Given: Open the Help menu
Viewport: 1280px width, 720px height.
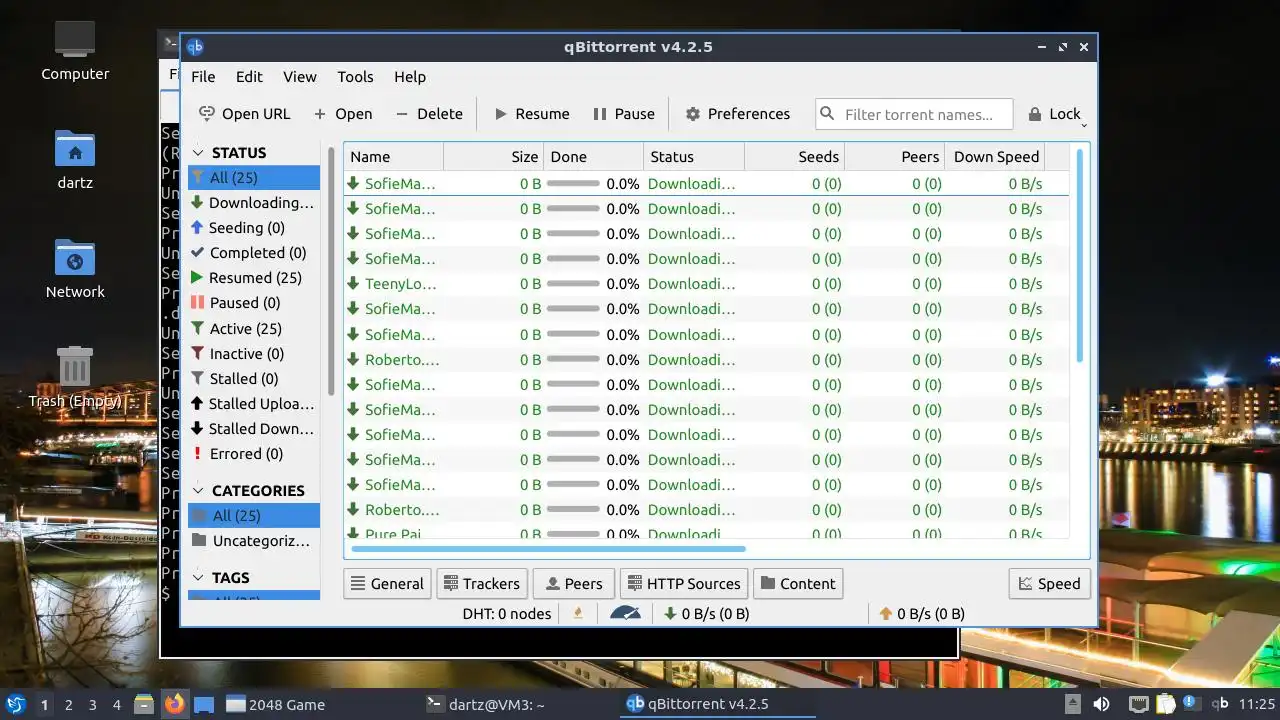Looking at the screenshot, I should point(410,77).
